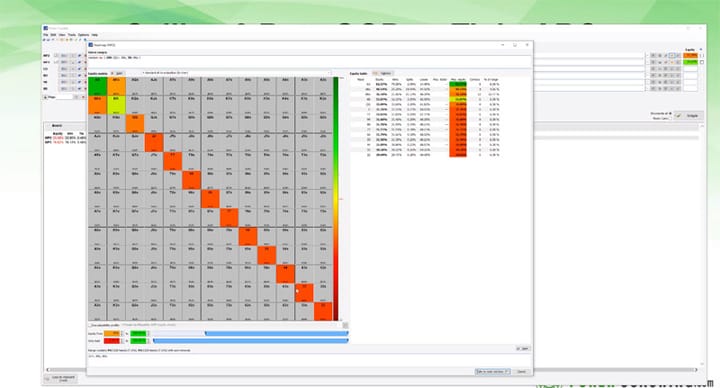Screen dimensions: 720x388
Task: Toggle the use-playability-profile checkbox below the matrix
Action: click(90, 325)
